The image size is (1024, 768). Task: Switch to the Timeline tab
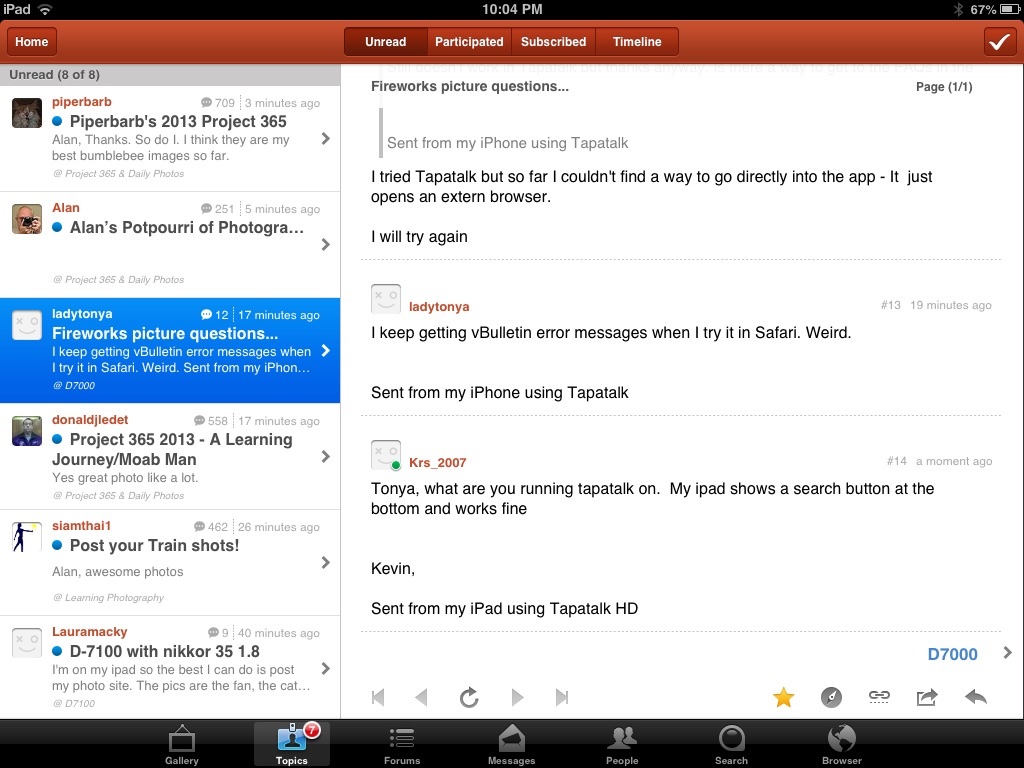pos(637,42)
